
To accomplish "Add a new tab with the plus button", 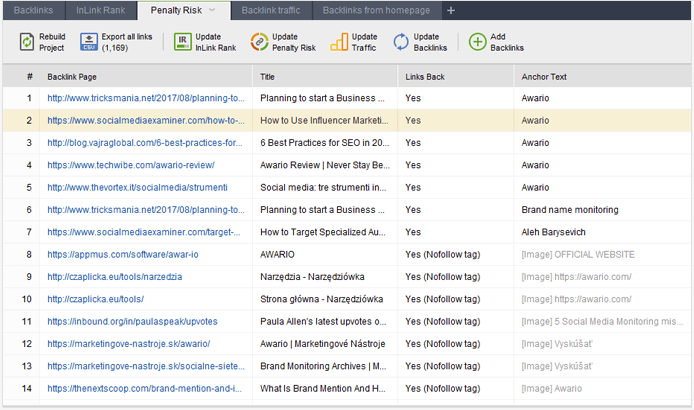I will click(x=451, y=10).
